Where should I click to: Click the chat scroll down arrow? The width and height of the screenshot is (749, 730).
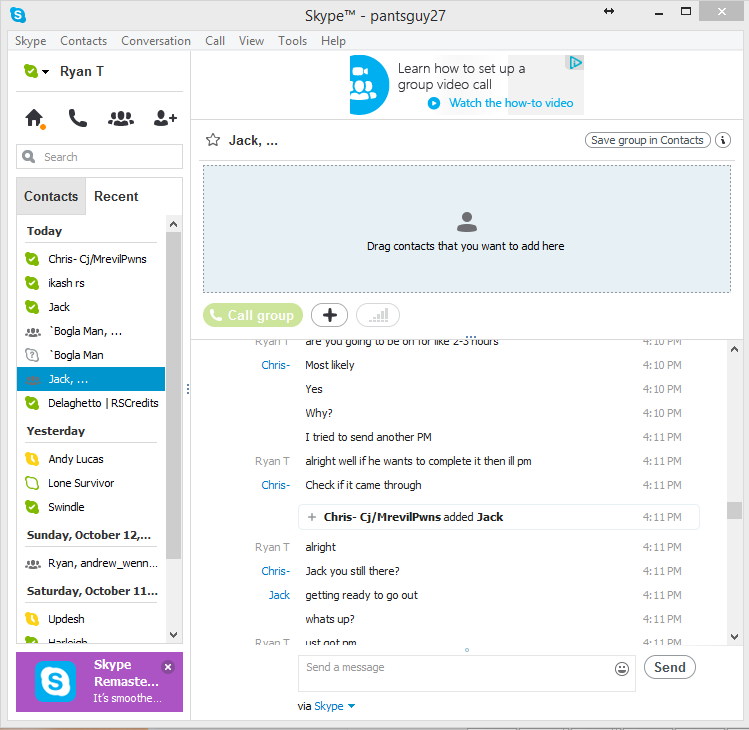[734, 637]
